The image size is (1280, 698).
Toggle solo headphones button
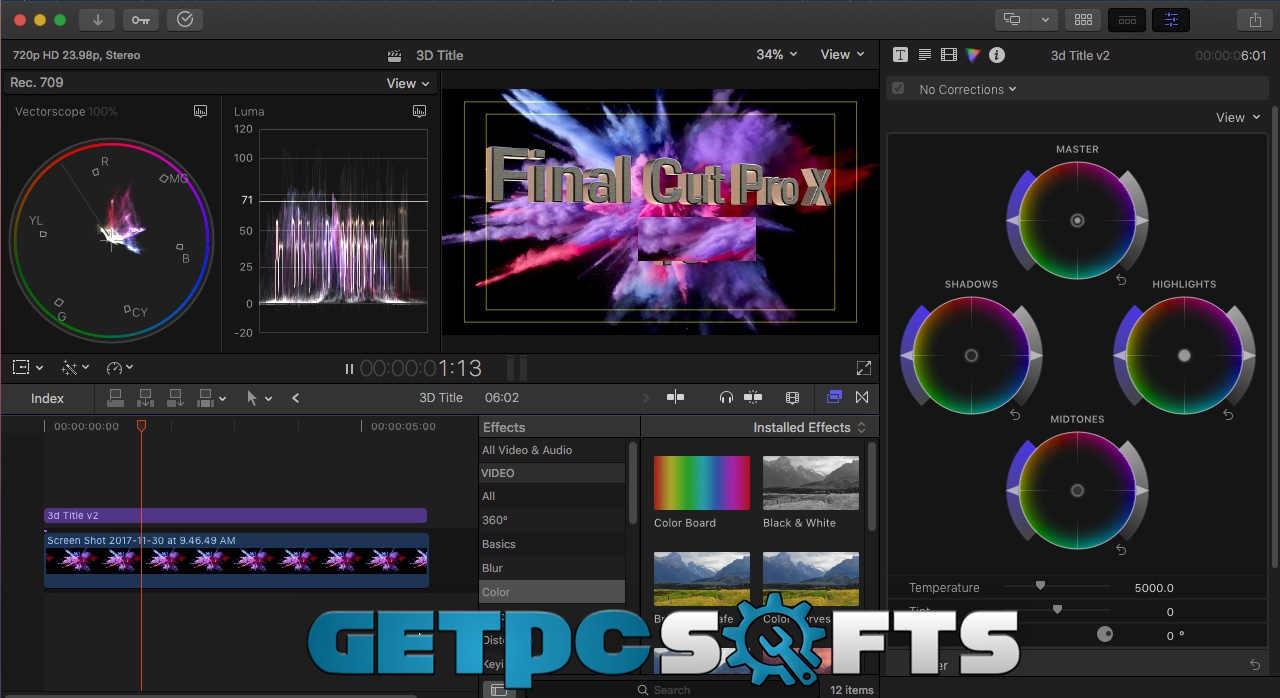pos(726,398)
